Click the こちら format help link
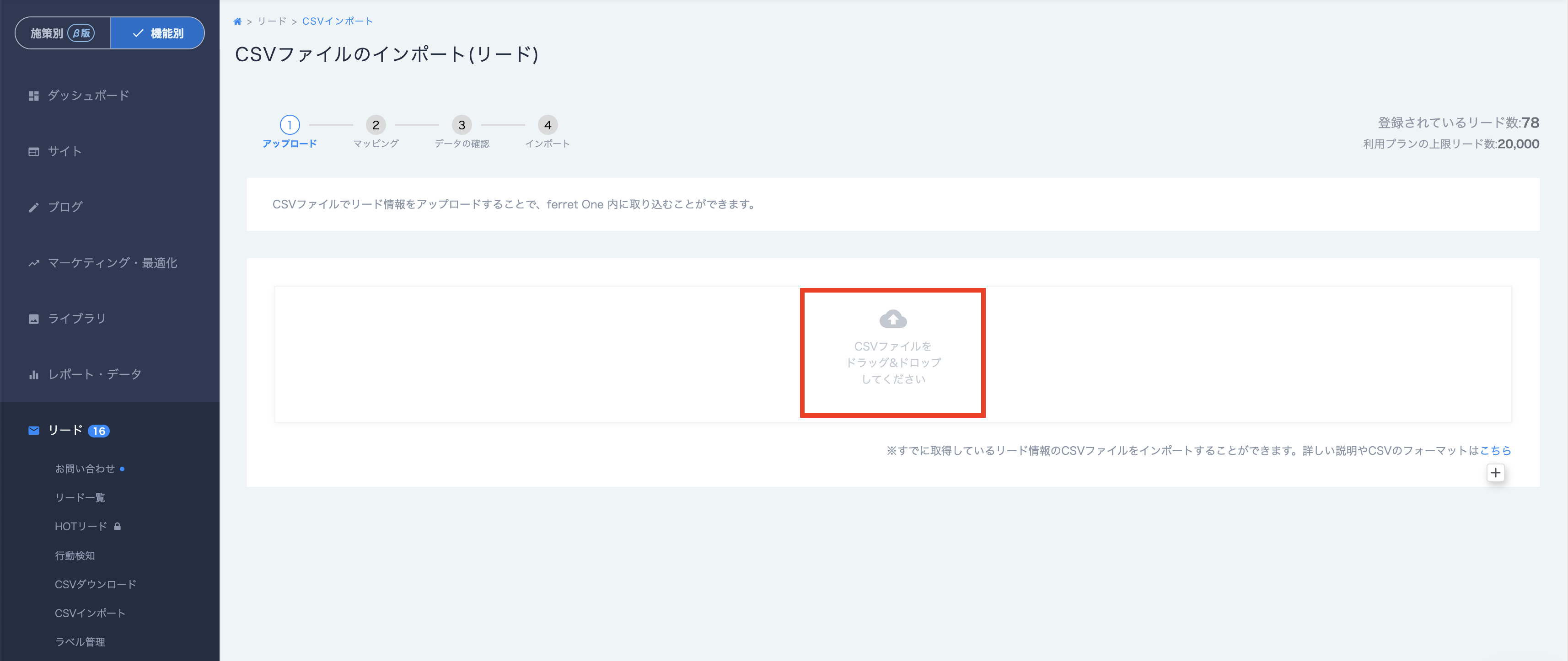The width and height of the screenshot is (1568, 661). (x=1495, y=451)
